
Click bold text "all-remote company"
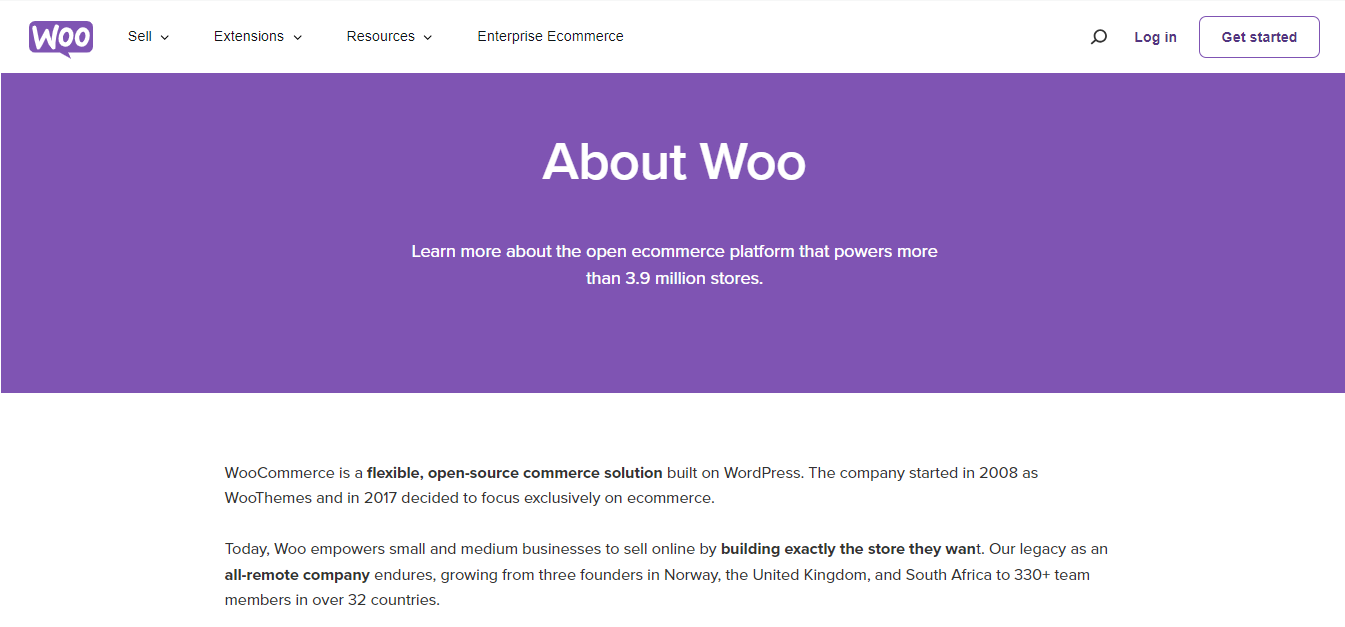(x=297, y=575)
